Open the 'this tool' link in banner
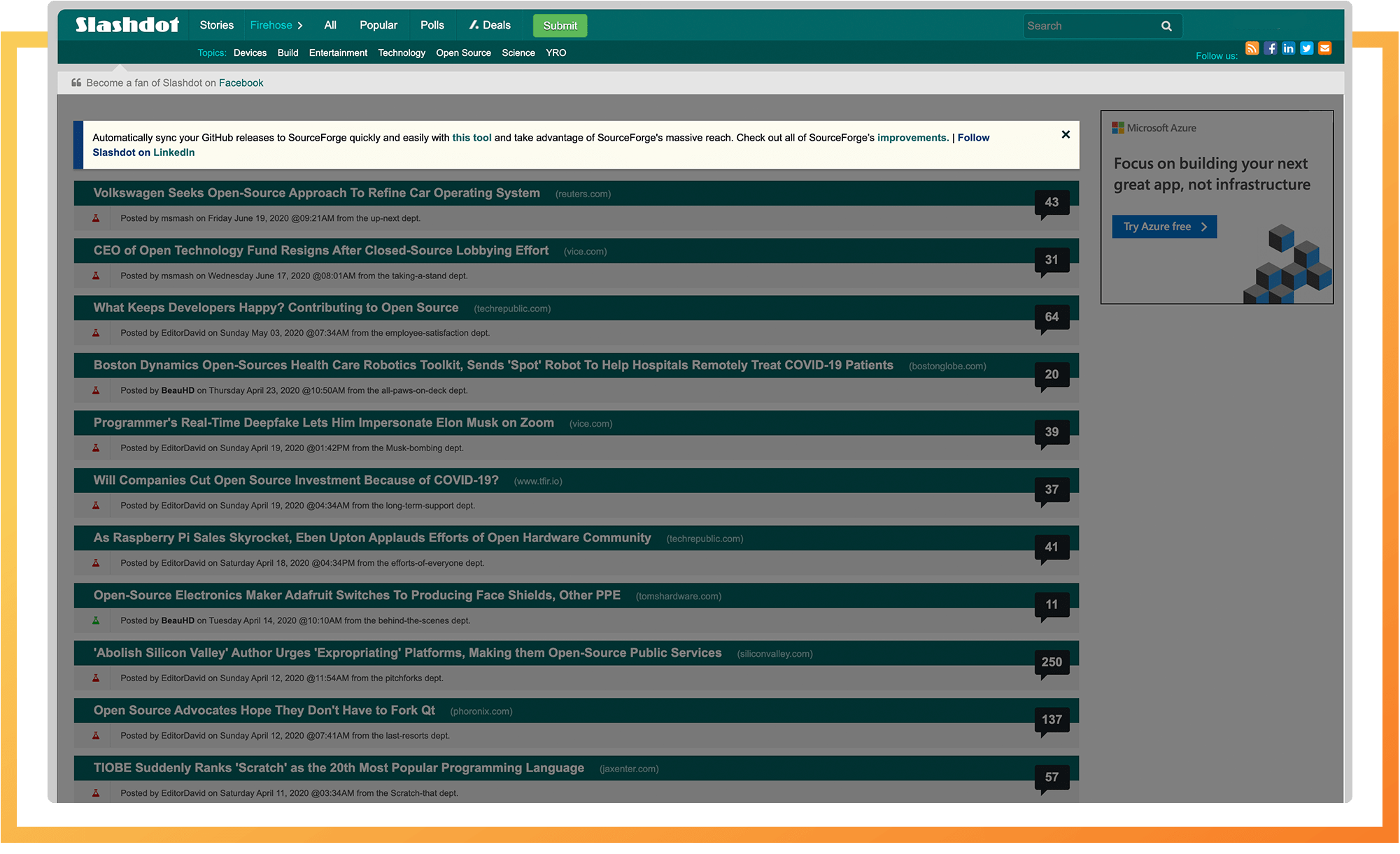 tap(472, 138)
